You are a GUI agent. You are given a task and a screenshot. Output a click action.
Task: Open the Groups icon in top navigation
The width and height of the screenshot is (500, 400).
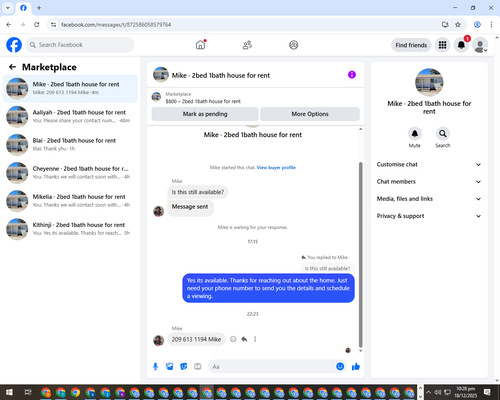(294, 45)
